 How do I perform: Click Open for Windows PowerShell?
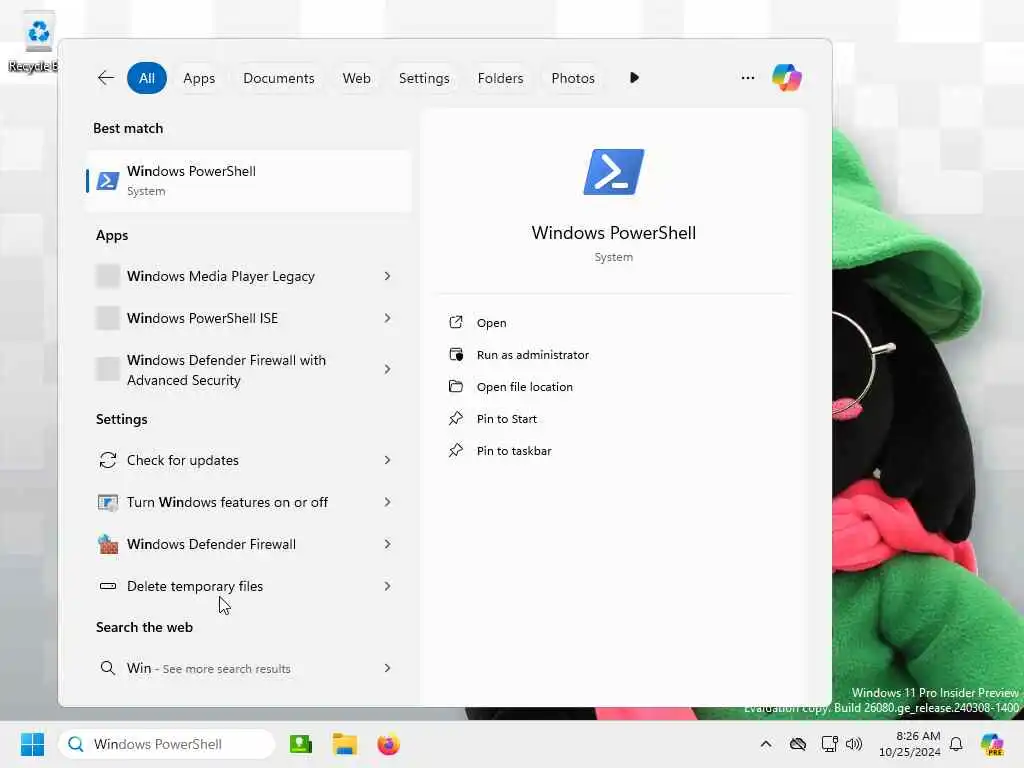click(x=491, y=323)
